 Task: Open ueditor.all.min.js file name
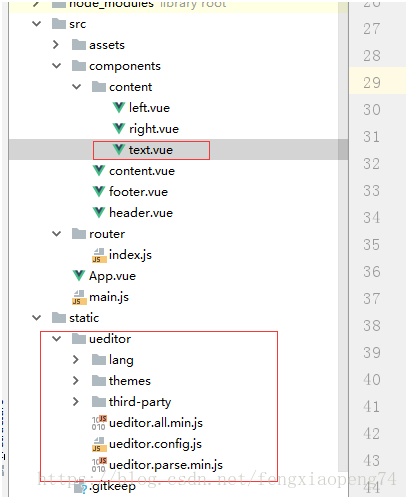[156, 423]
